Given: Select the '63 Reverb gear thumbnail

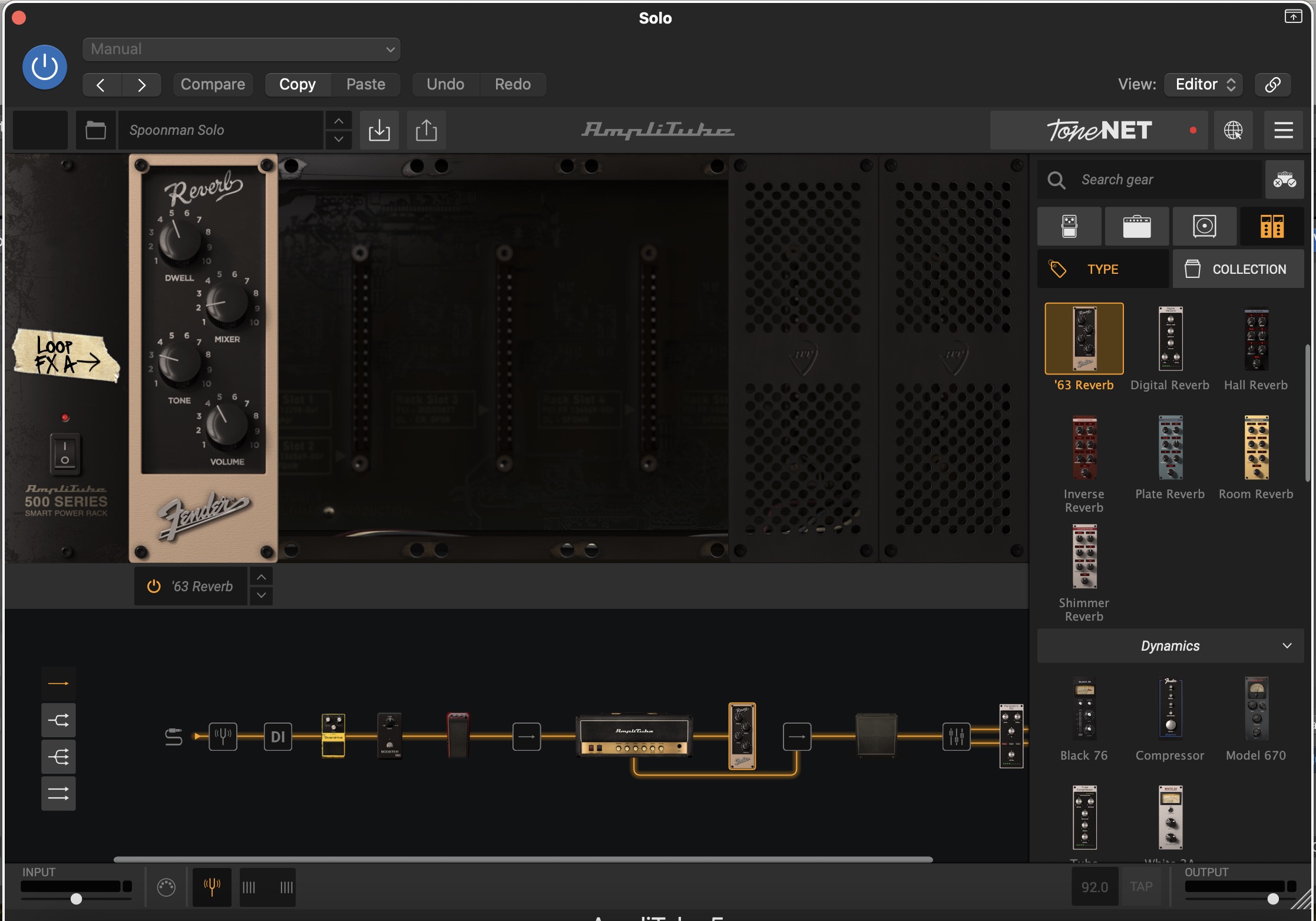Looking at the screenshot, I should point(1084,339).
